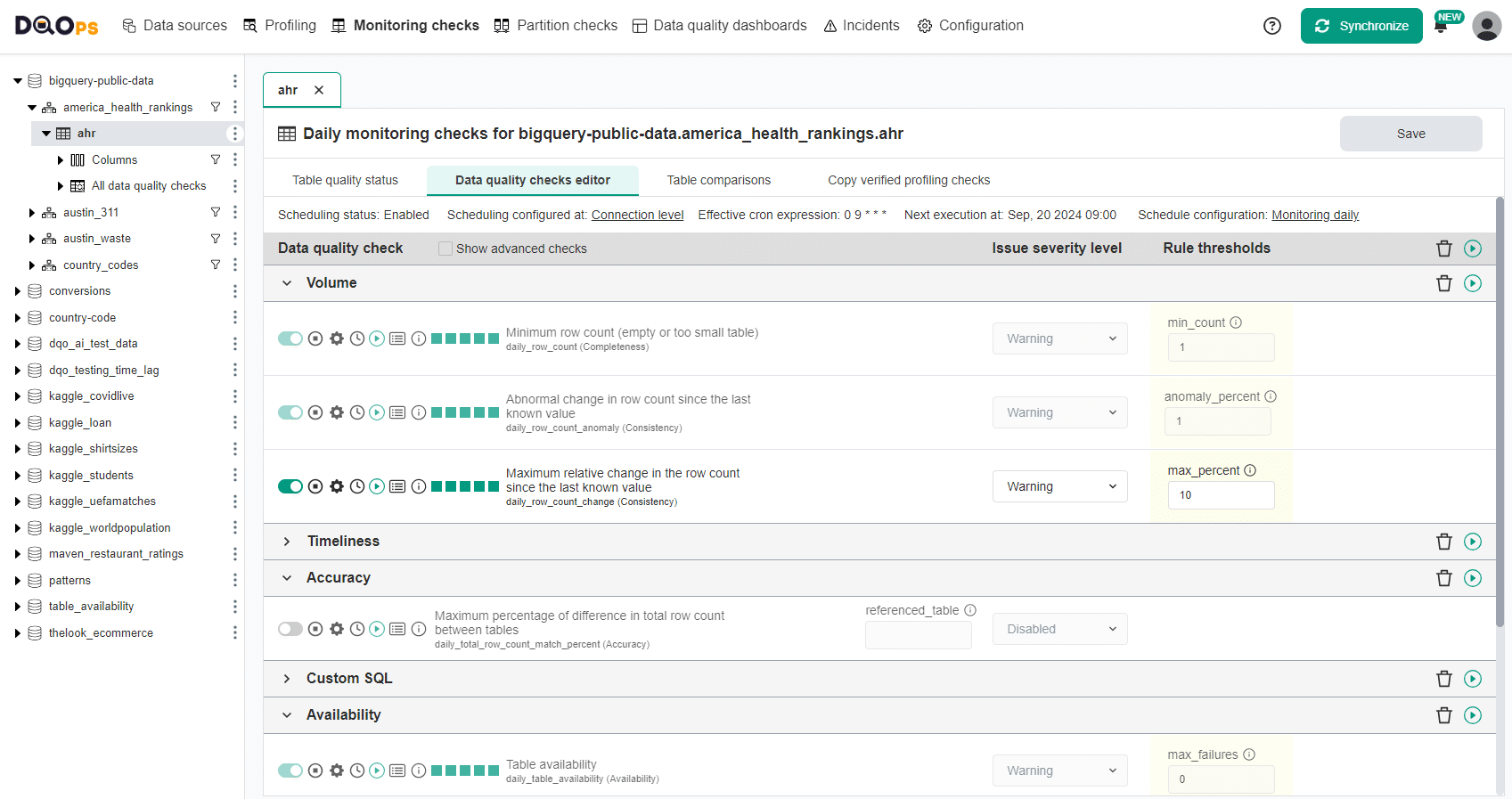The image size is (1512, 799).
Task: Click green result squares for Maximum relative change
Action: point(465,486)
